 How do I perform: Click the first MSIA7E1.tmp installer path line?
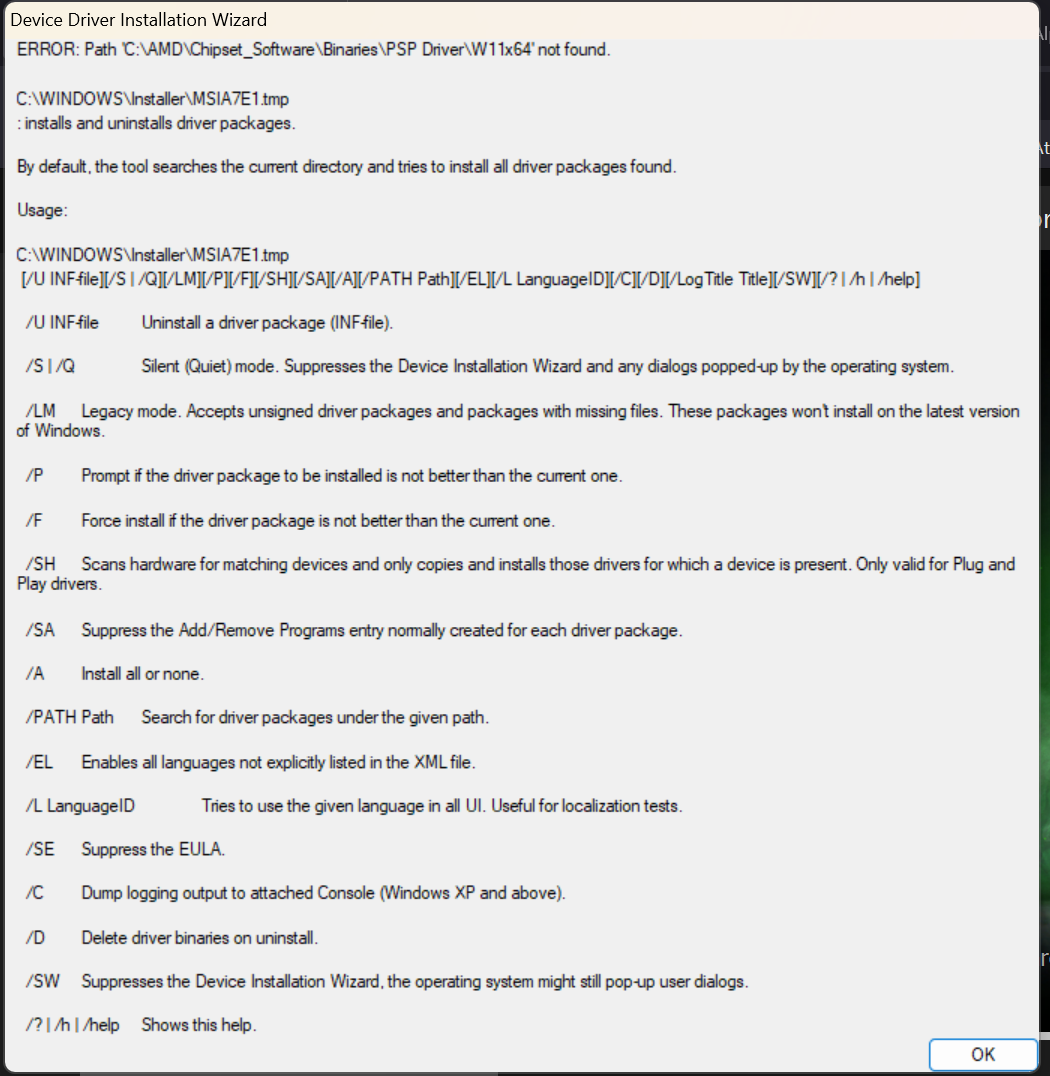click(x=152, y=99)
